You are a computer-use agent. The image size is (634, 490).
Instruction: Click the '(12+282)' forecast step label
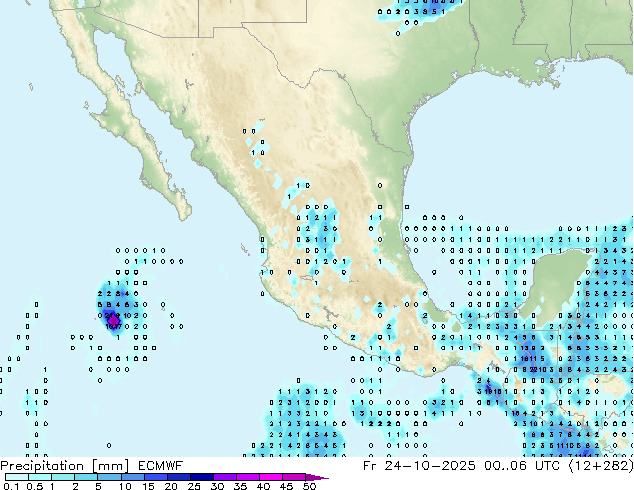(601, 466)
